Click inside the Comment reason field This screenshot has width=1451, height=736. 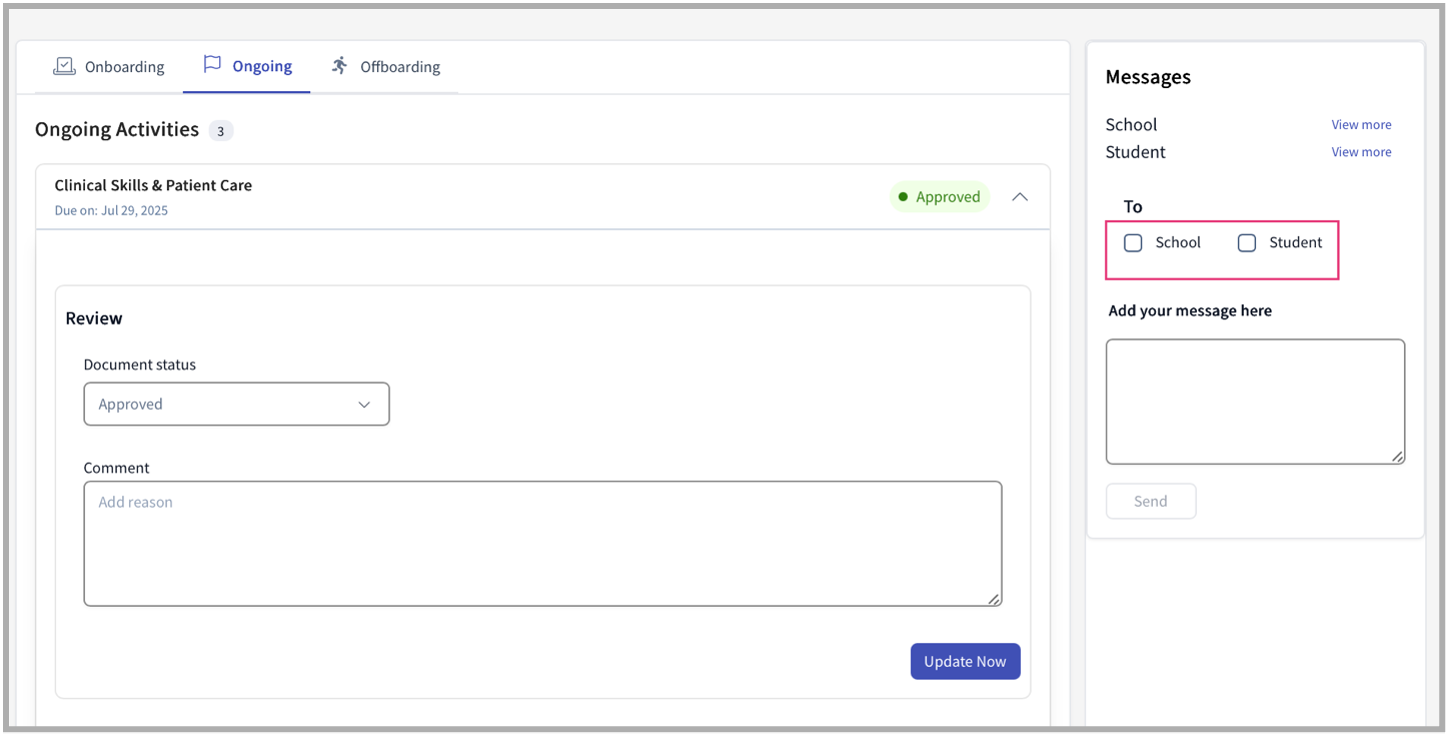point(543,543)
